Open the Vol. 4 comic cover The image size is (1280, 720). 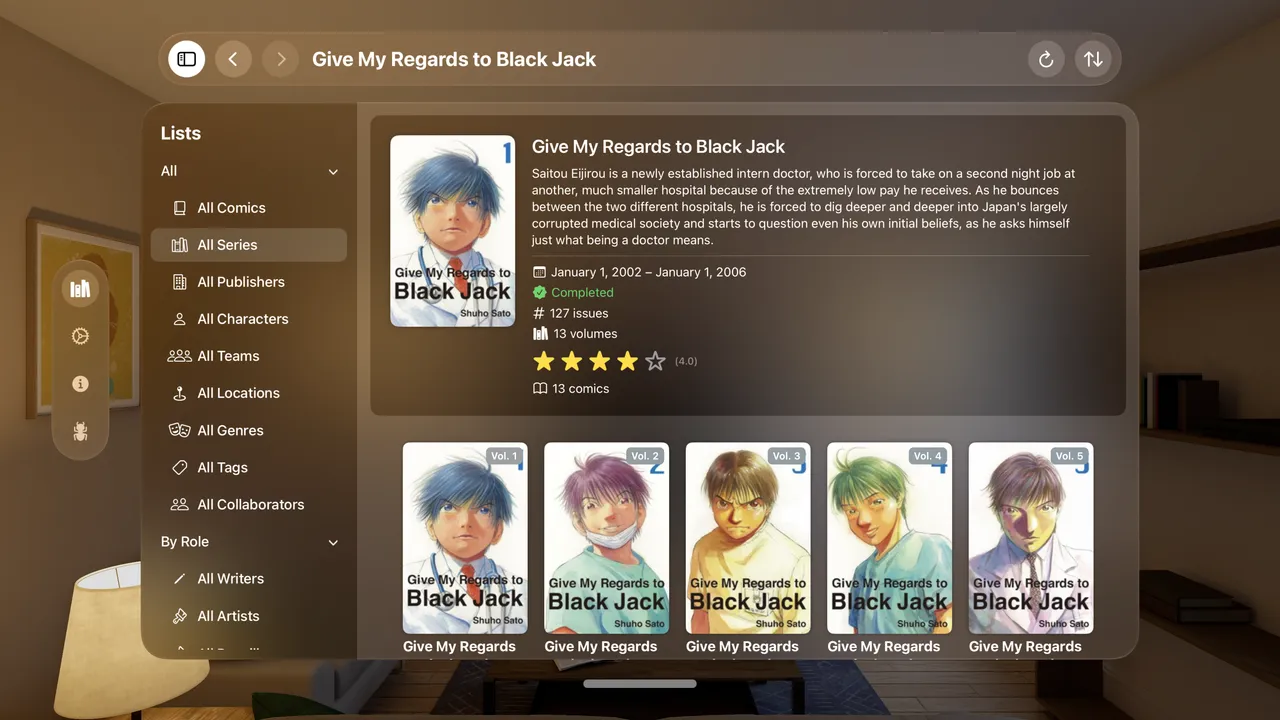[890, 538]
